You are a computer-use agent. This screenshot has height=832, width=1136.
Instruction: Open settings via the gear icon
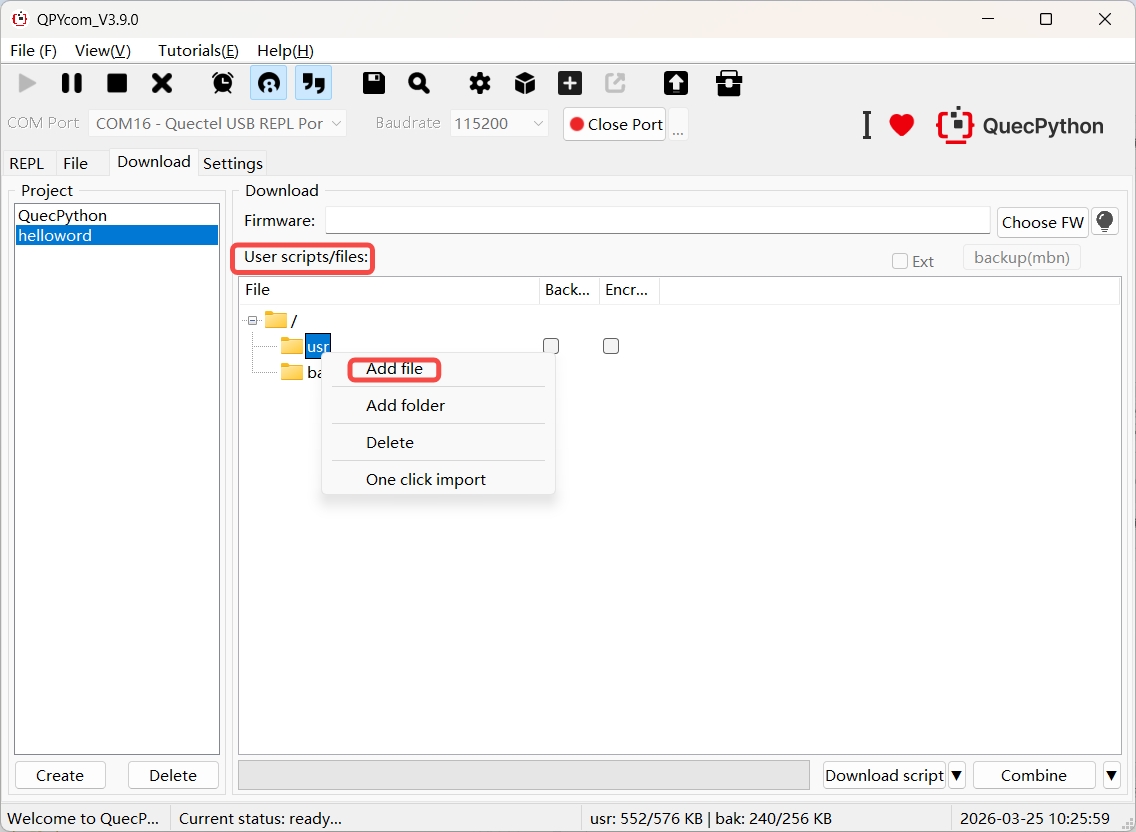pyautogui.click(x=480, y=83)
